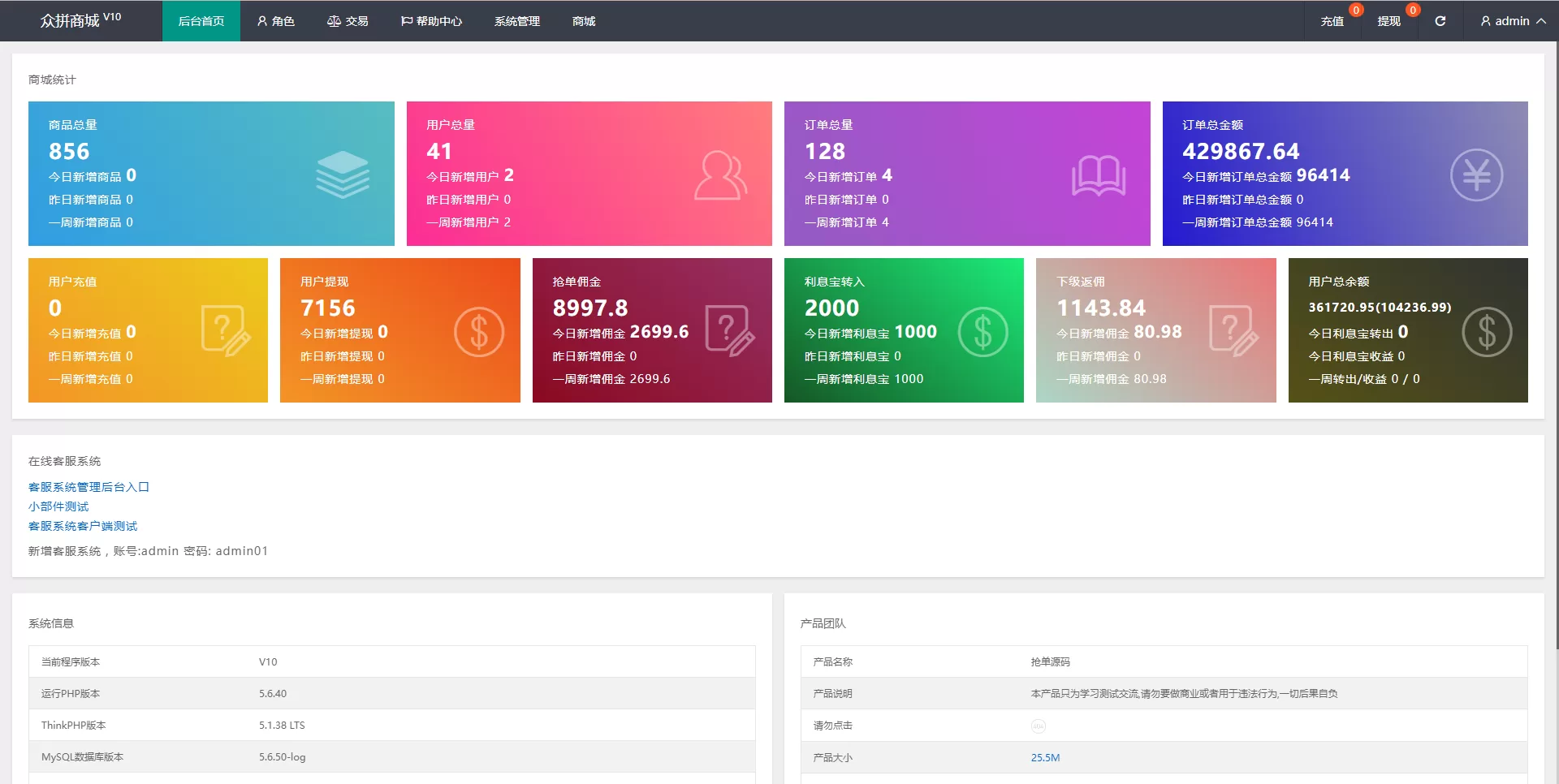Click the users icon in 用户总量 card
Image resolution: width=1559 pixels, height=784 pixels.
pos(720,175)
